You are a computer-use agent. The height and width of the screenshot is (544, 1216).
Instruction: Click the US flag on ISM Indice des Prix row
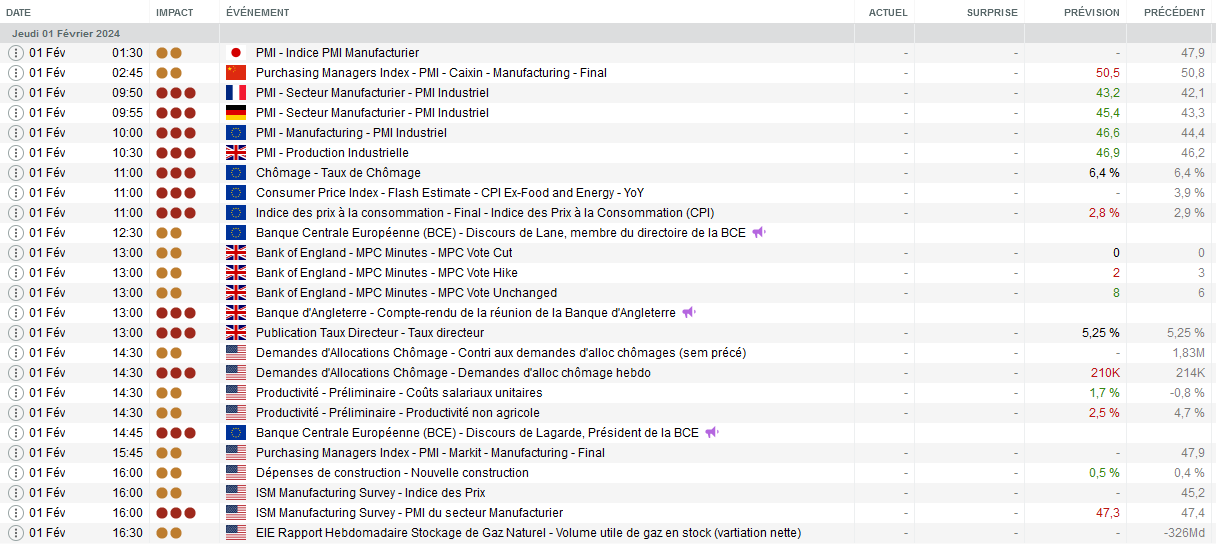[236, 493]
